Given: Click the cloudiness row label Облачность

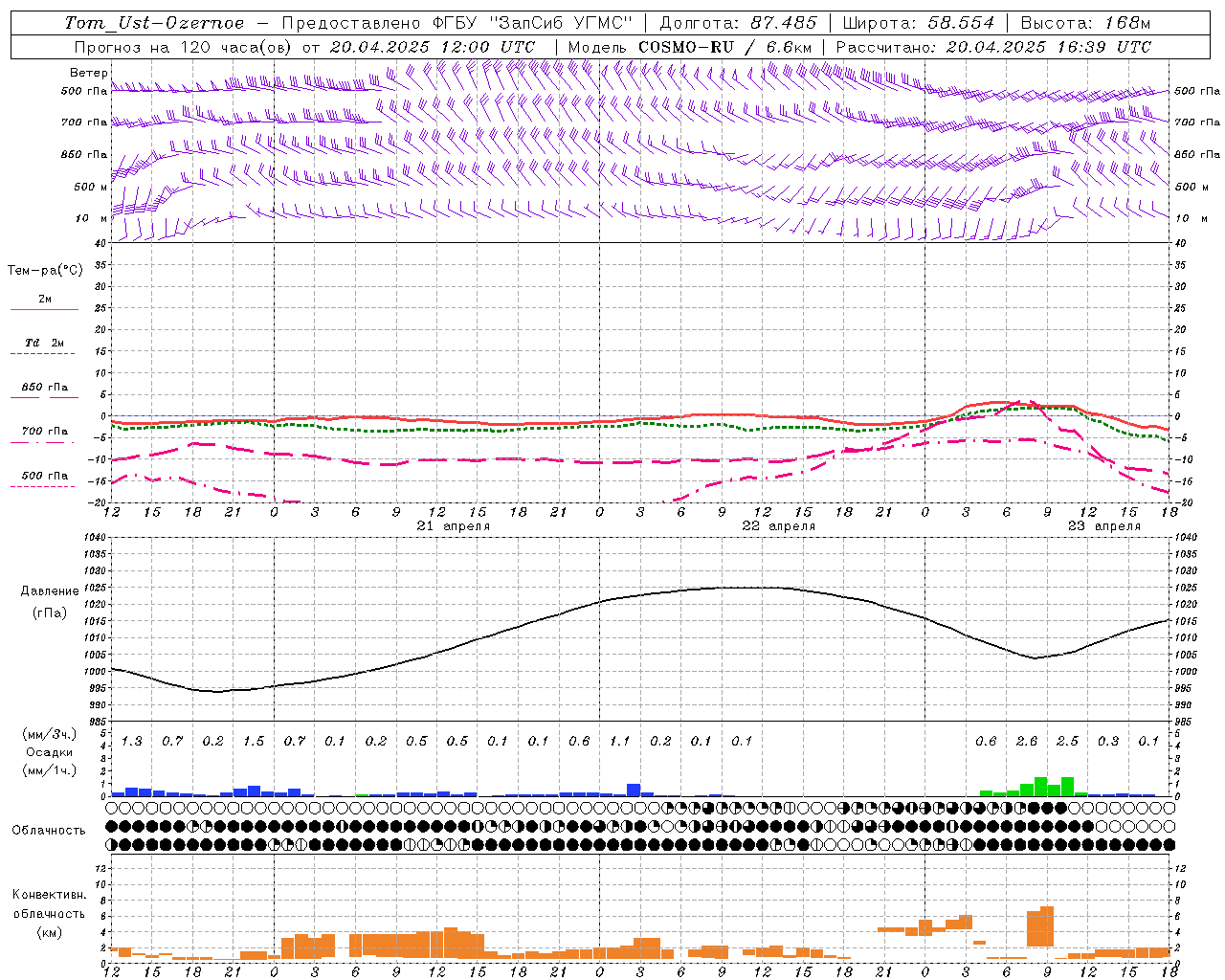Looking at the screenshot, I should 49,831.
